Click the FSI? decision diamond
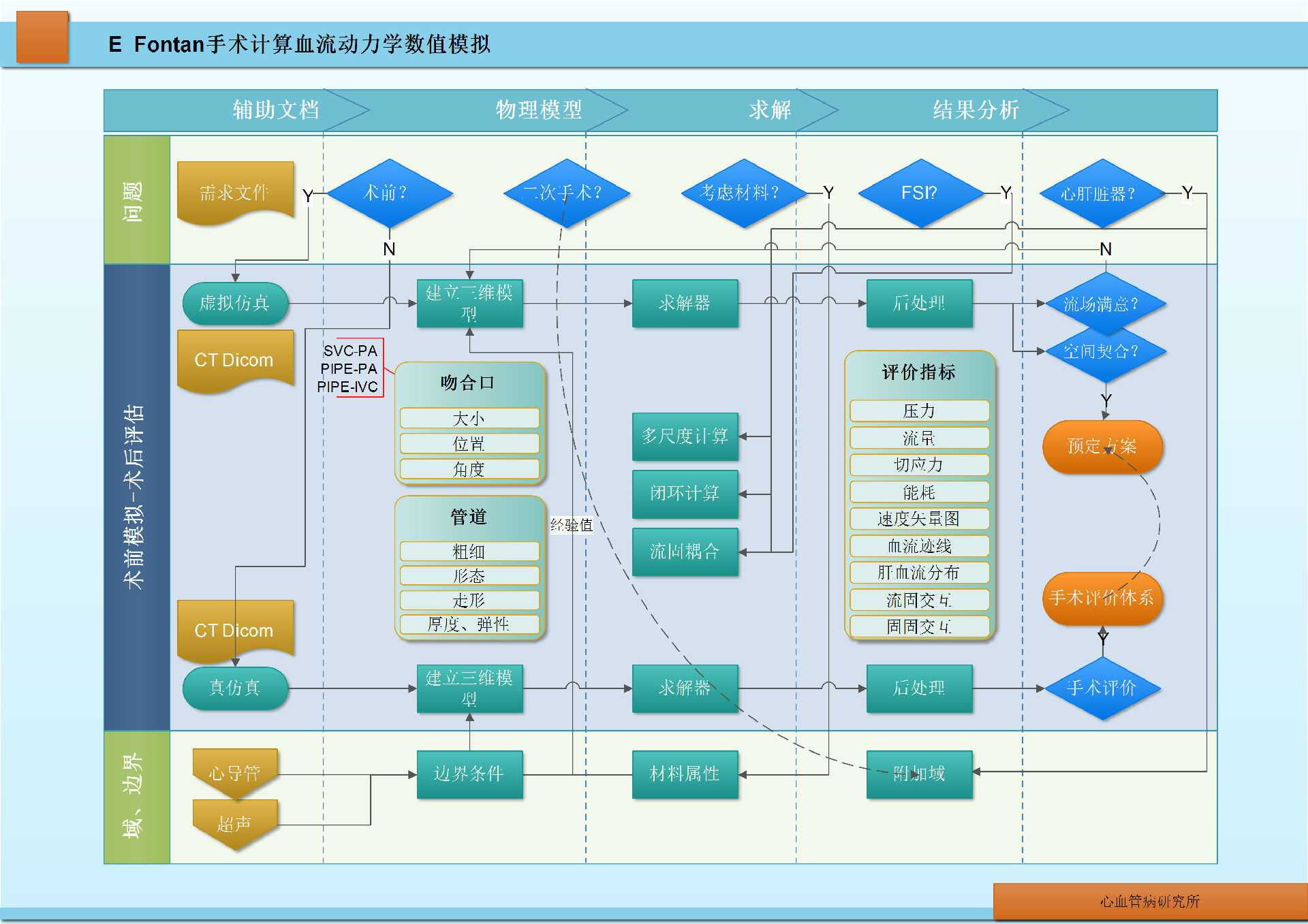The width and height of the screenshot is (1308, 924). (920, 193)
